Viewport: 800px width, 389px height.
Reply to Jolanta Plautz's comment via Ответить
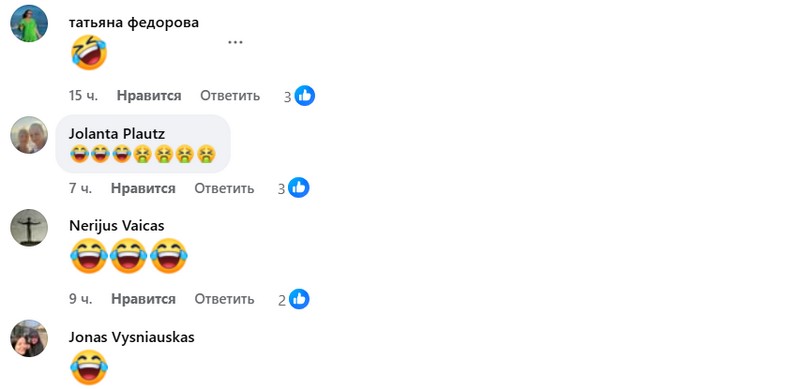tap(224, 188)
